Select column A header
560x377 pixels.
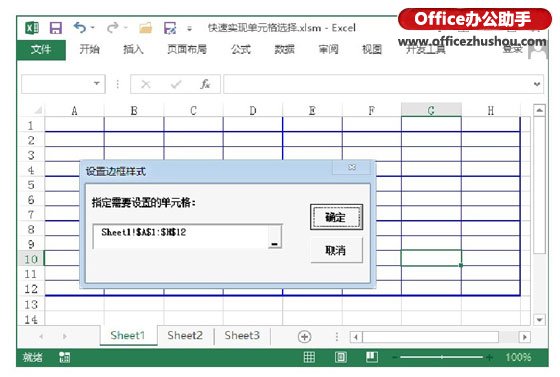click(74, 110)
